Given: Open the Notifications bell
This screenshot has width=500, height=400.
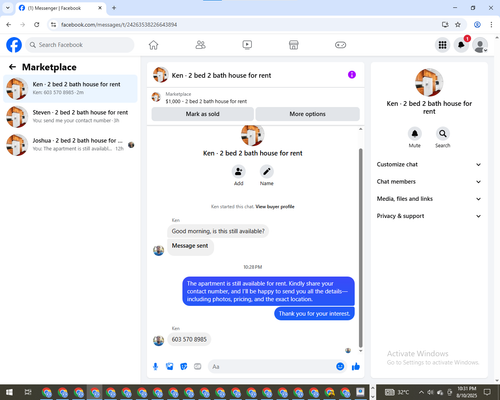Looking at the screenshot, I should 461,45.
